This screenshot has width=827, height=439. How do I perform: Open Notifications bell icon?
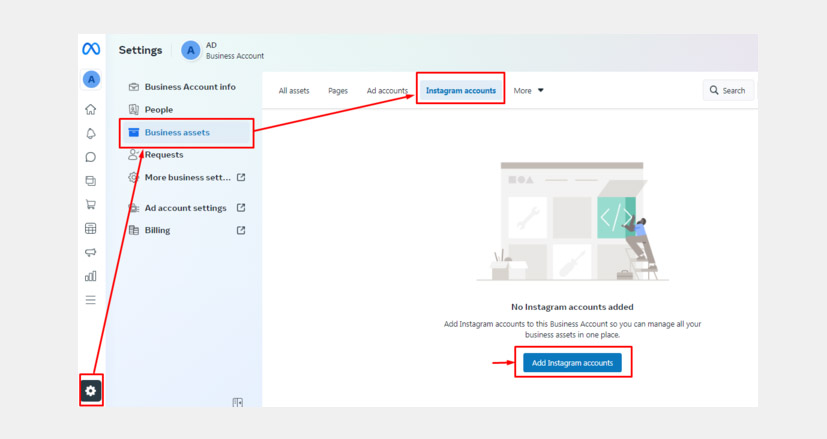(x=91, y=133)
